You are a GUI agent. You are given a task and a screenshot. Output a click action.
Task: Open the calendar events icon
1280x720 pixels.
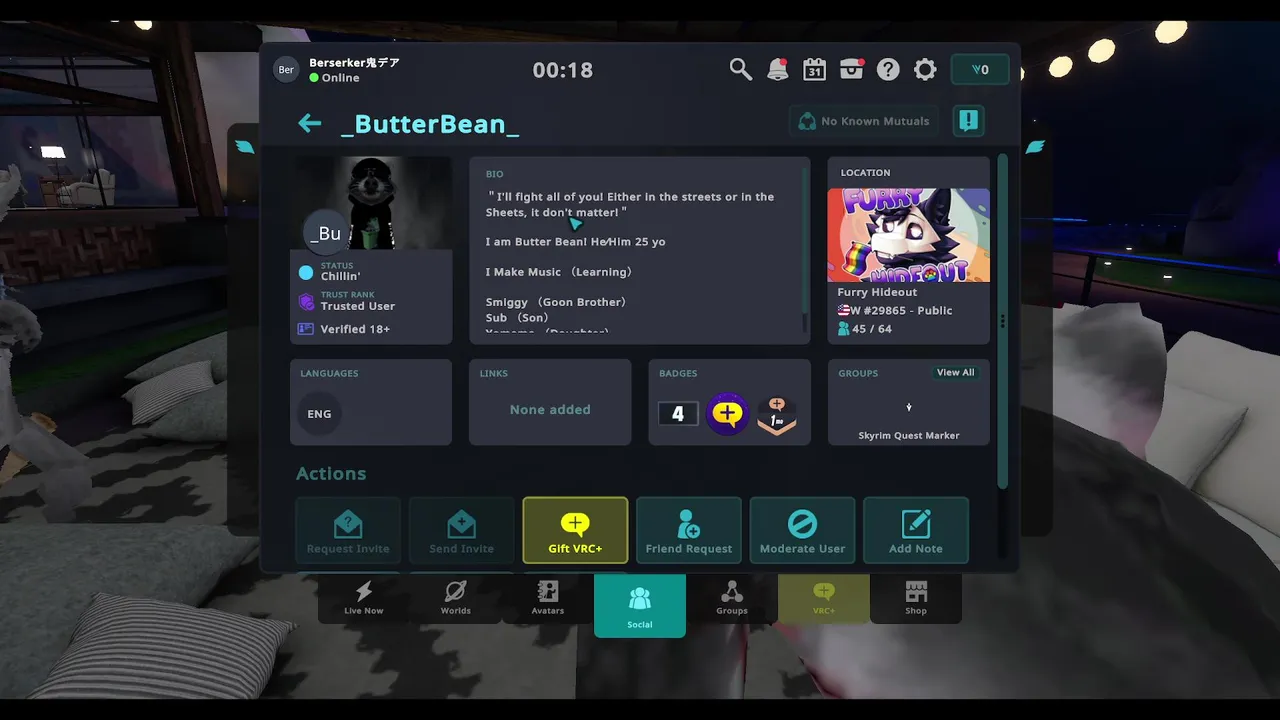click(814, 69)
